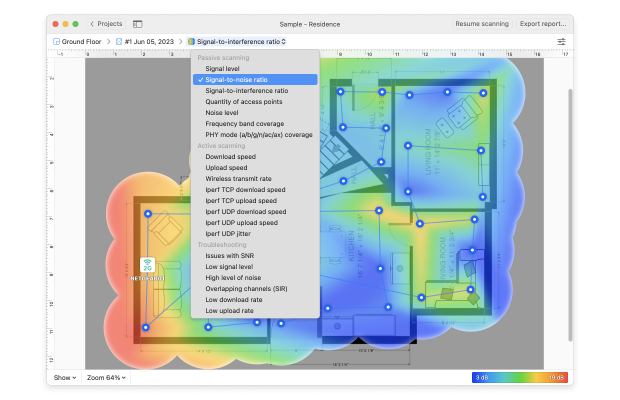Click the vertical scrollbar on right

[570, 215]
